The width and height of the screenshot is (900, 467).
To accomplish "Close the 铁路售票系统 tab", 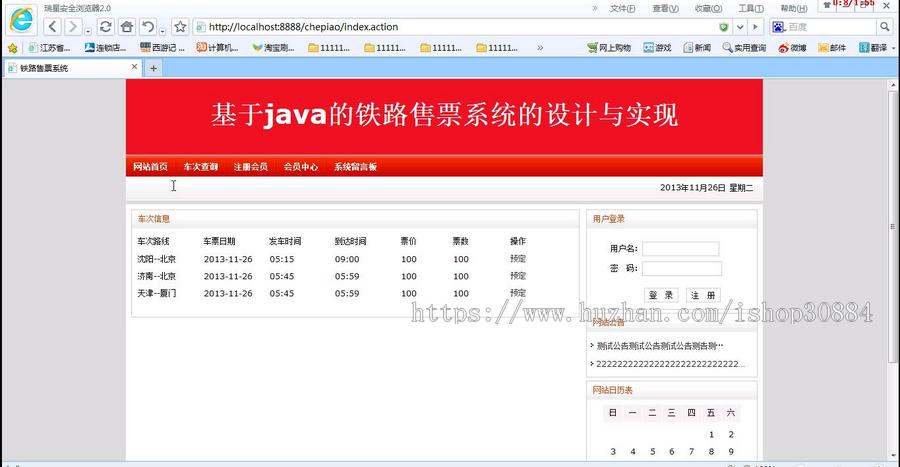I will (134, 67).
